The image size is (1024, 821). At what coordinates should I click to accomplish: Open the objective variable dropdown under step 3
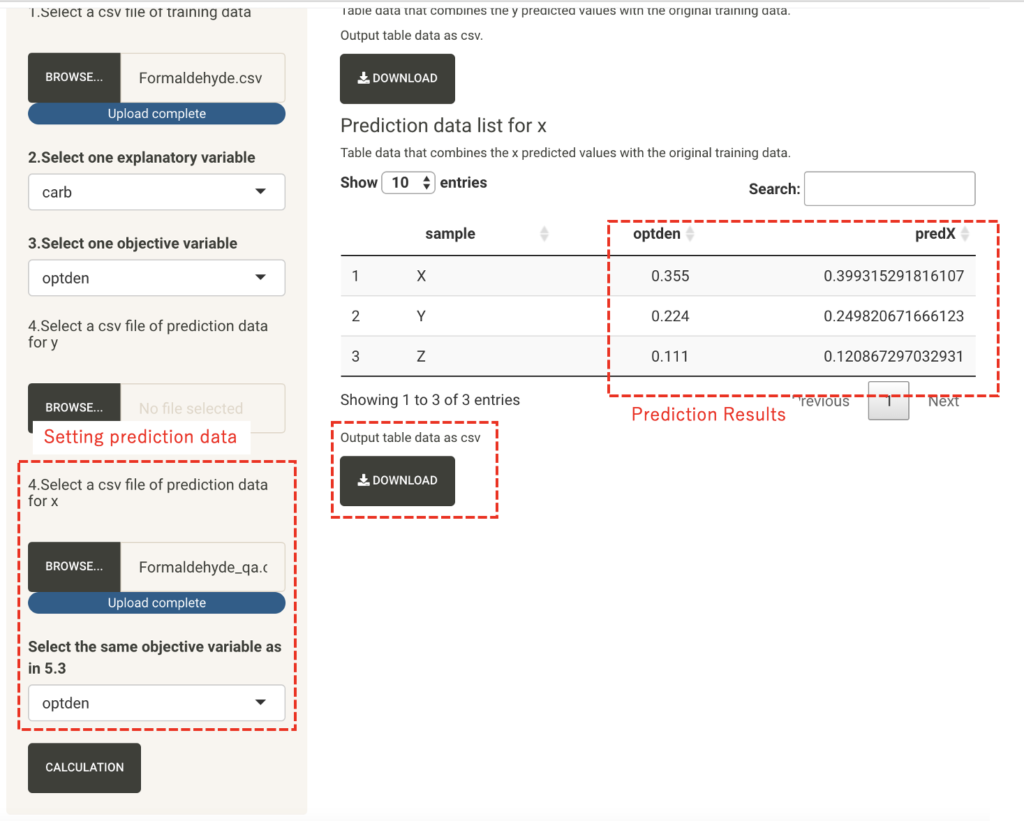tap(156, 278)
